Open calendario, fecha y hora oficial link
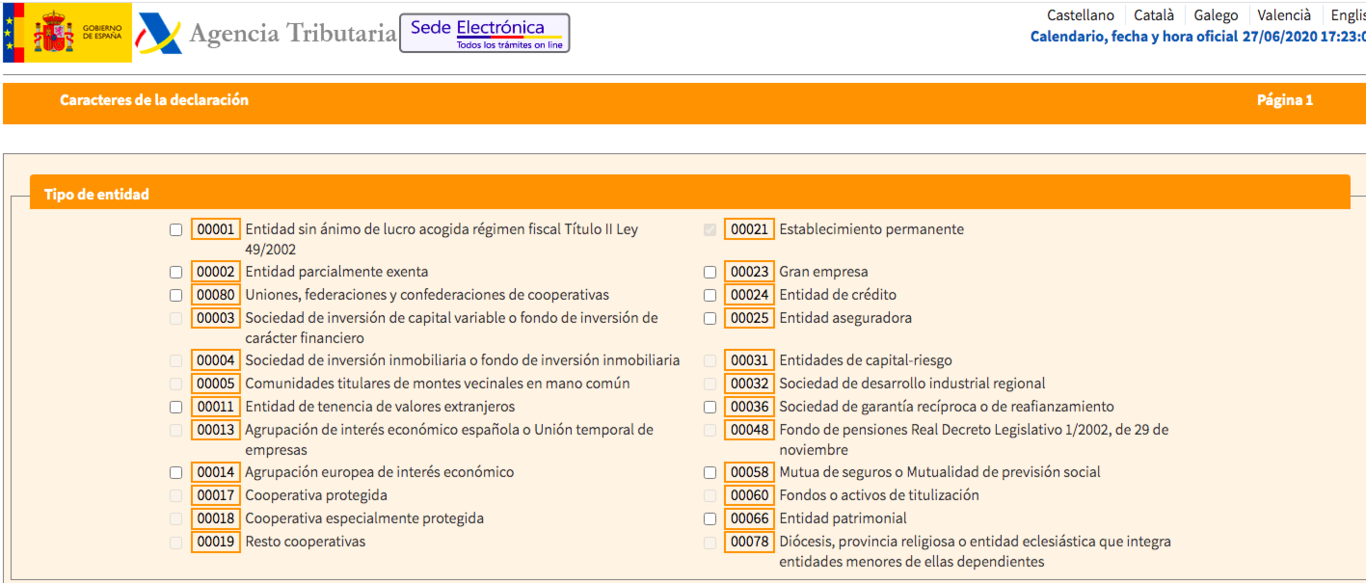The width and height of the screenshot is (1366, 583). pyautogui.click(x=1133, y=36)
